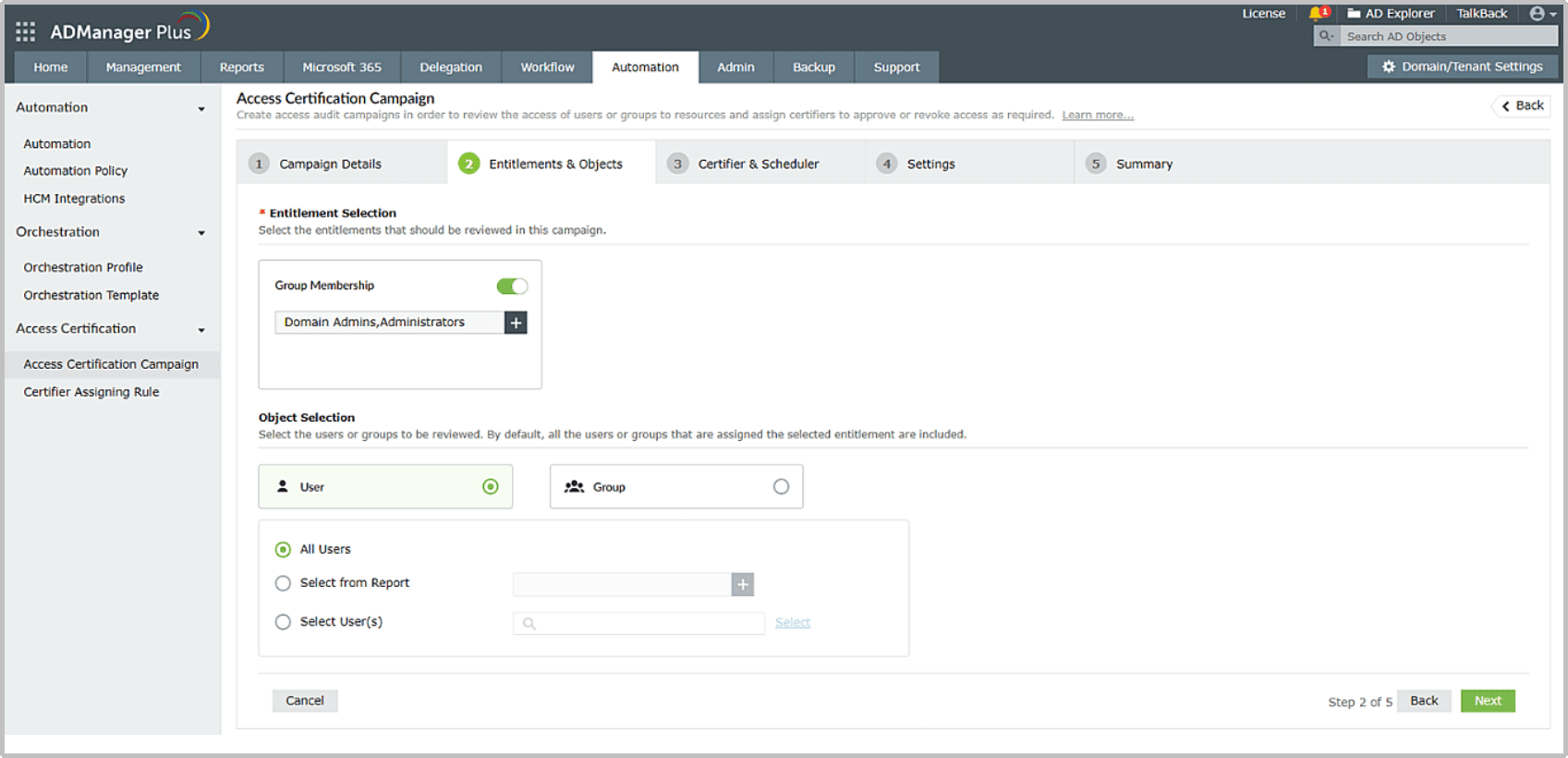Open the Admin tab
The width and height of the screenshot is (1568, 758).
[735, 67]
